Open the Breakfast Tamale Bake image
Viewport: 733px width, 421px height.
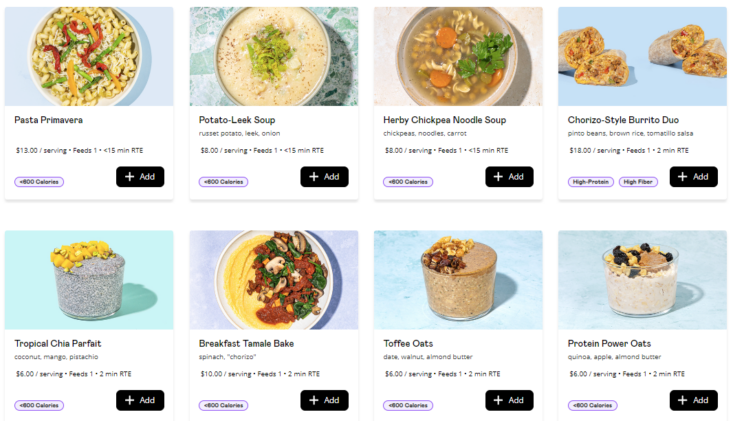click(273, 280)
